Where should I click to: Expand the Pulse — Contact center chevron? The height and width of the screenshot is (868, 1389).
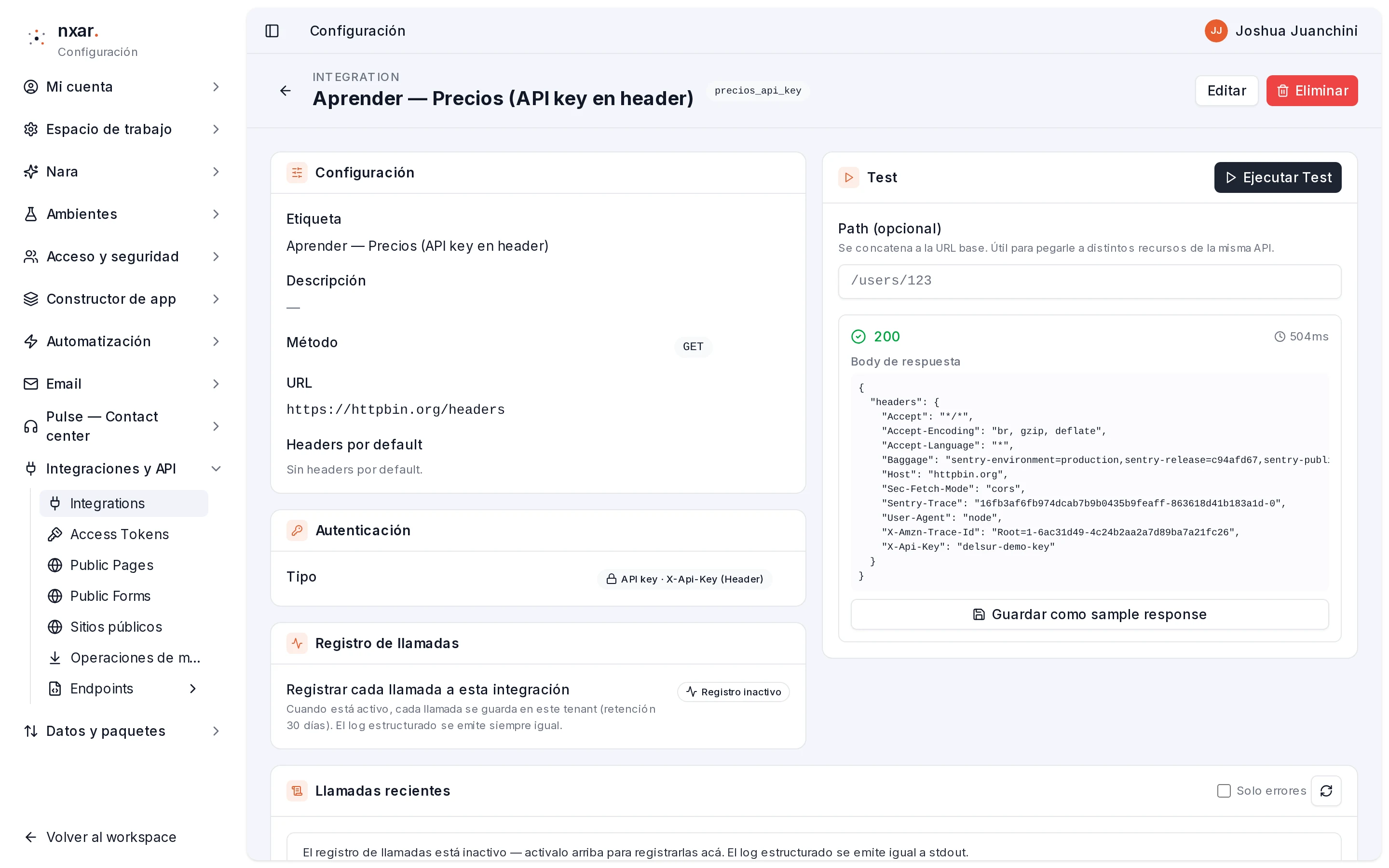point(217,427)
